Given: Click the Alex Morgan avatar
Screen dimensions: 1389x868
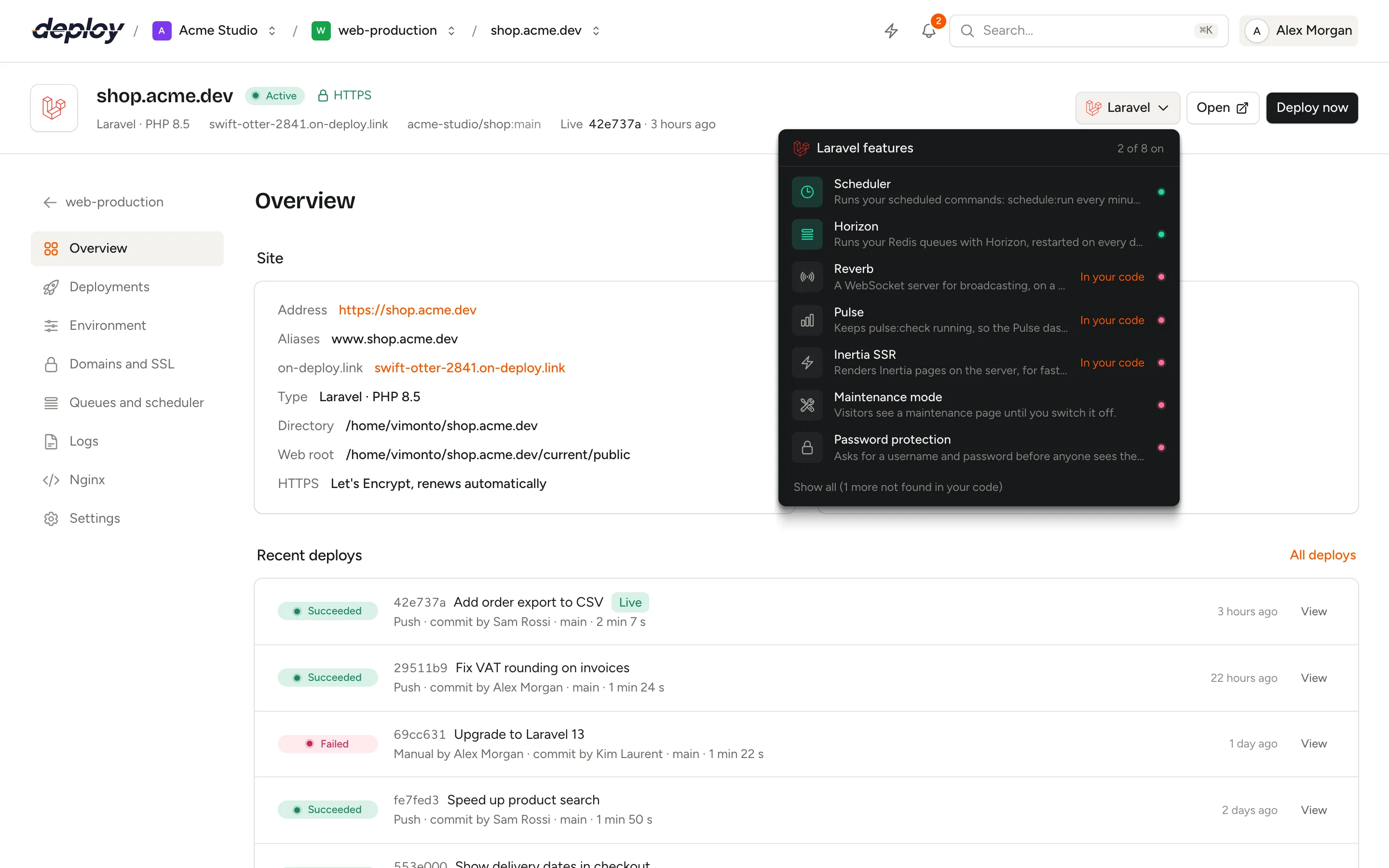Looking at the screenshot, I should (x=1256, y=30).
